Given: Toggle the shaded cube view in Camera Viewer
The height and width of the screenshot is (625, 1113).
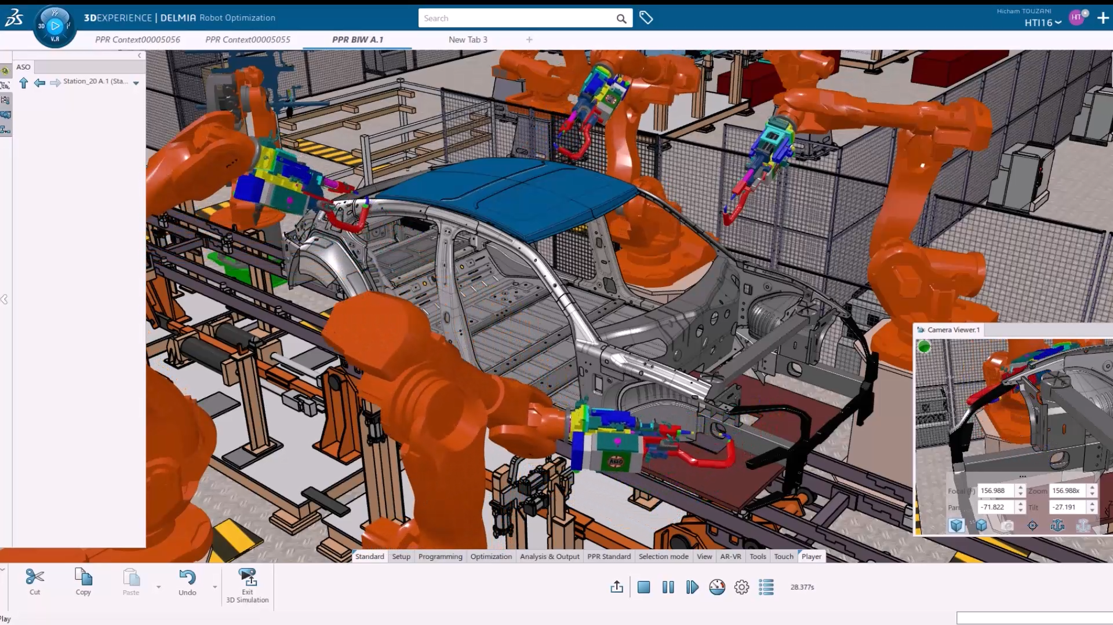Looking at the screenshot, I should 956,525.
